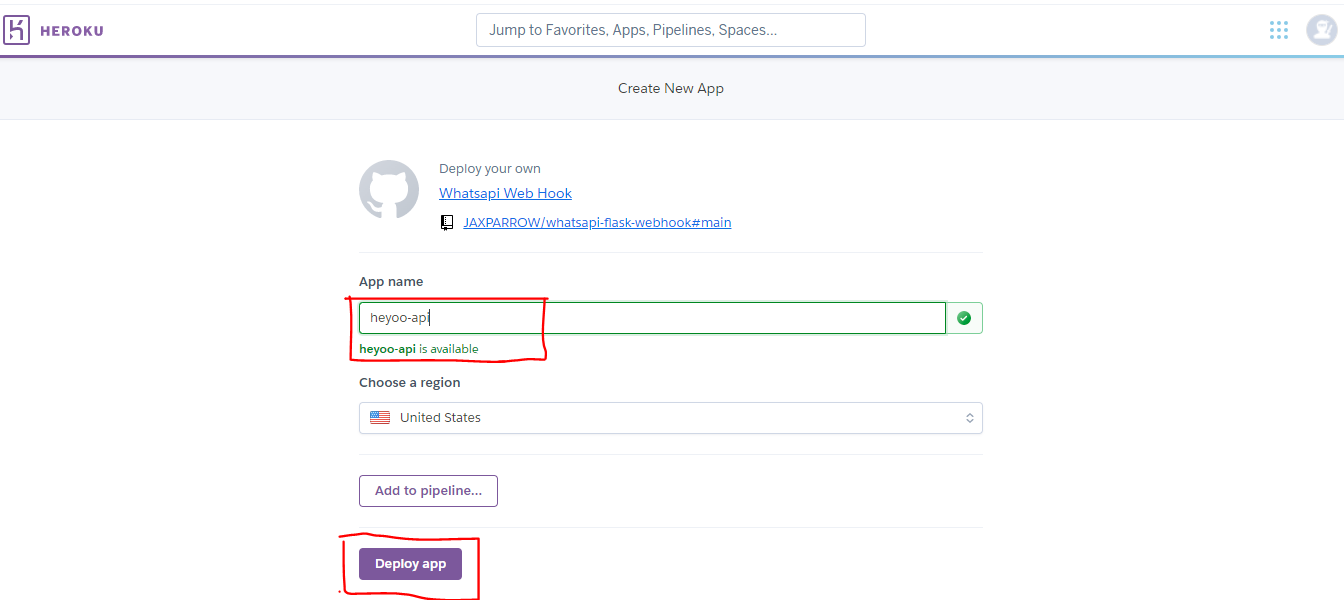Click the Add to pipeline button
The height and width of the screenshot is (600, 1344).
pos(428,491)
